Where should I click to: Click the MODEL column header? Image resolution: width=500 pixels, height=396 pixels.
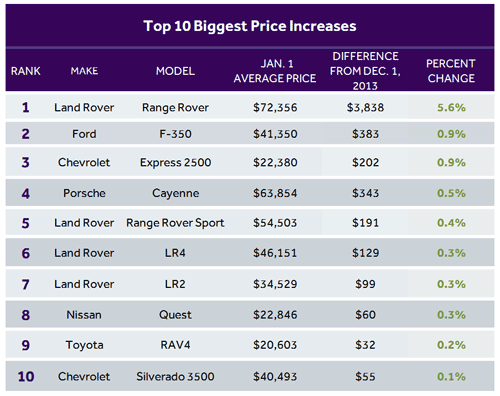coord(175,71)
